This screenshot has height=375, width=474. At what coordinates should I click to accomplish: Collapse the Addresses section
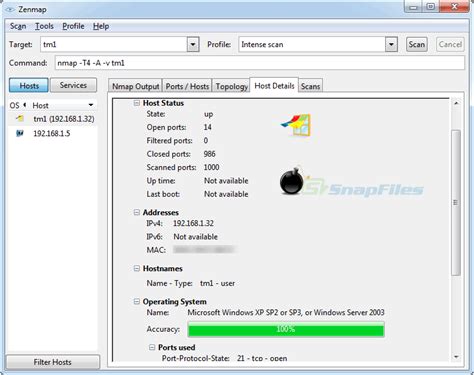coord(136,212)
